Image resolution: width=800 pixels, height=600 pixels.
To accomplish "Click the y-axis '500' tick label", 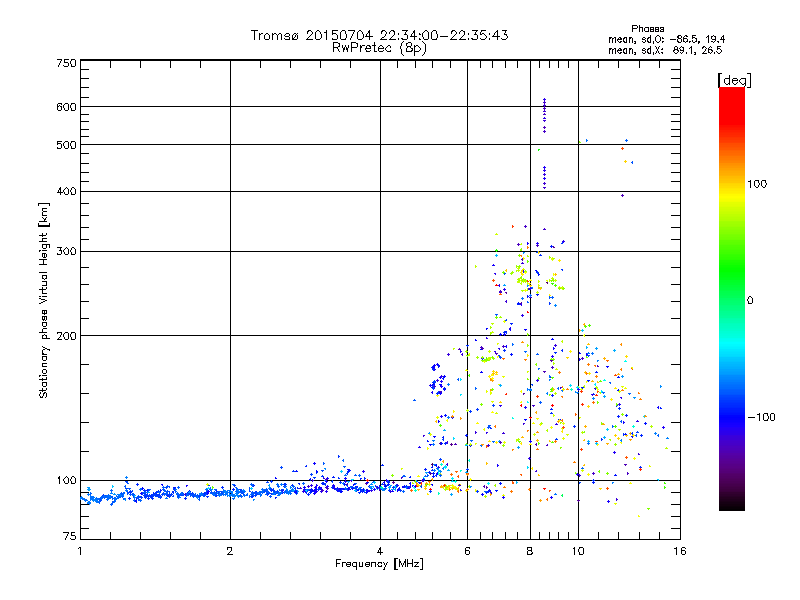I will [66, 145].
